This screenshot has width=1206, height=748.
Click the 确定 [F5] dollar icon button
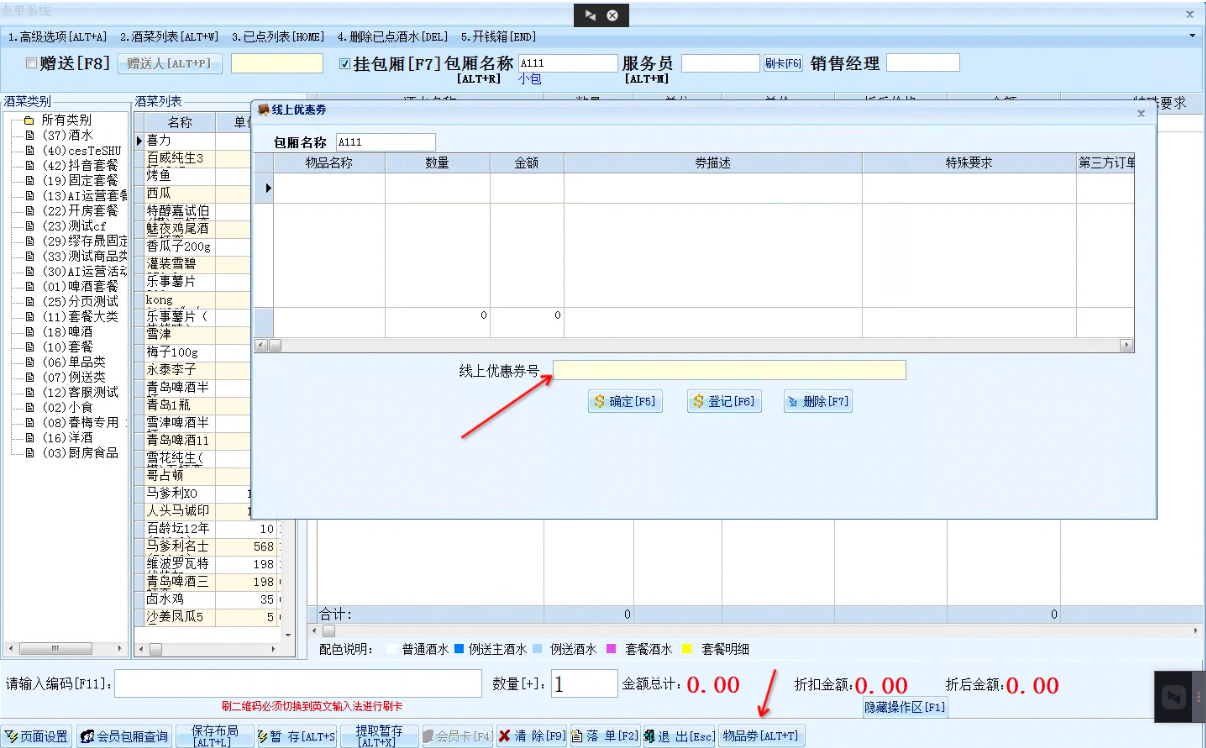coord(624,401)
